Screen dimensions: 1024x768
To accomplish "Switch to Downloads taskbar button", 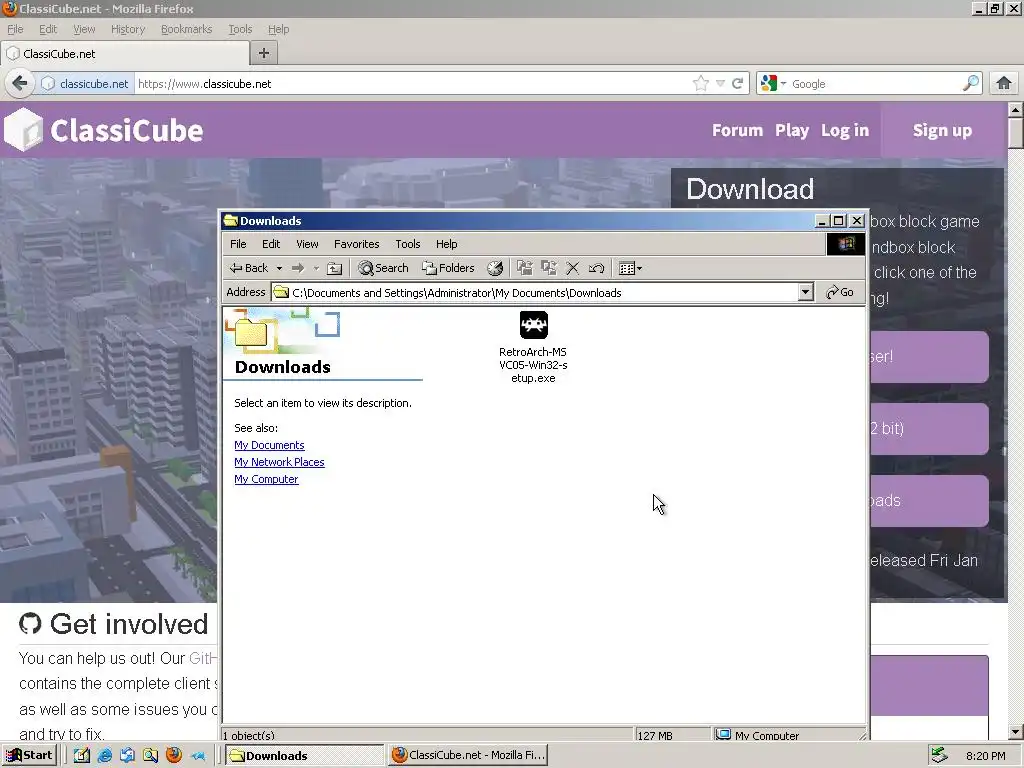I will click(x=304, y=756).
